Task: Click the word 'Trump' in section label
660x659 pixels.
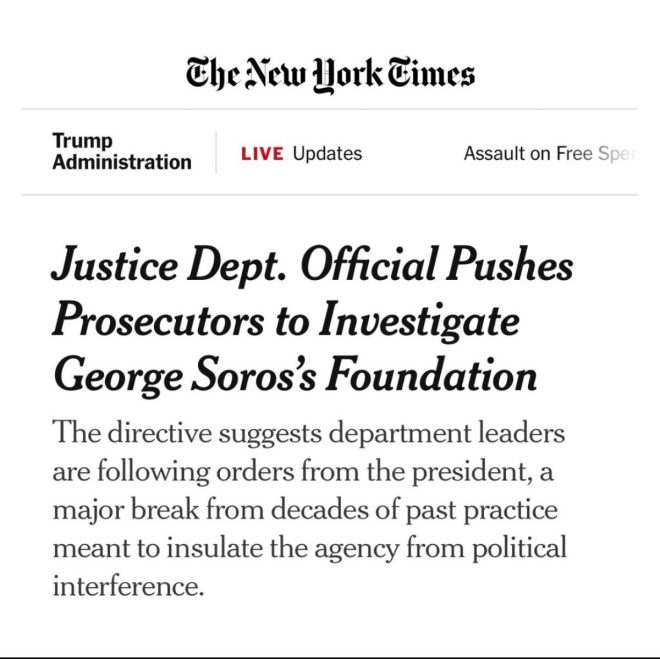Action: (x=82, y=141)
